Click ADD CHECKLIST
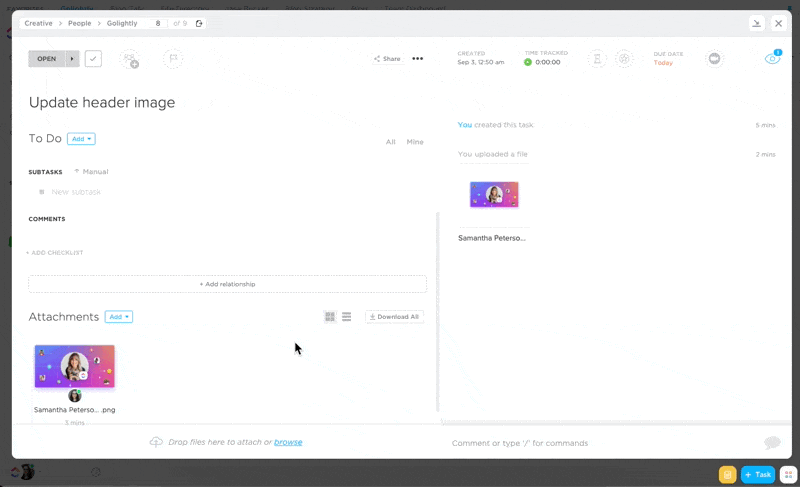This screenshot has height=487, width=800. (55, 252)
